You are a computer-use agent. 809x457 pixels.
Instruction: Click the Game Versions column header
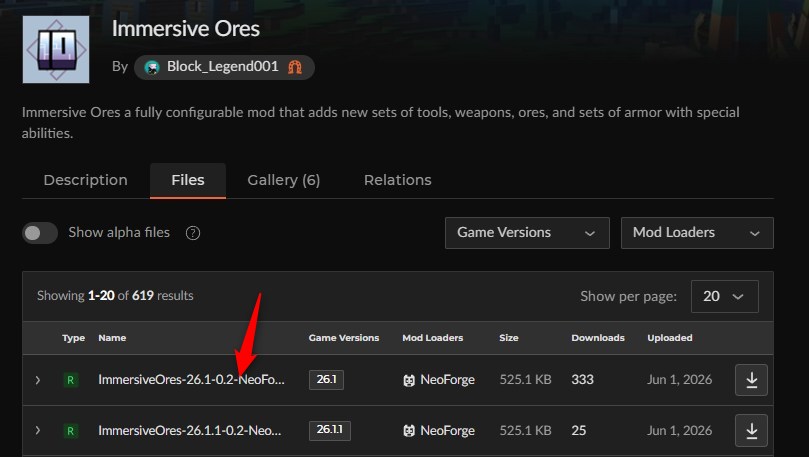point(344,338)
